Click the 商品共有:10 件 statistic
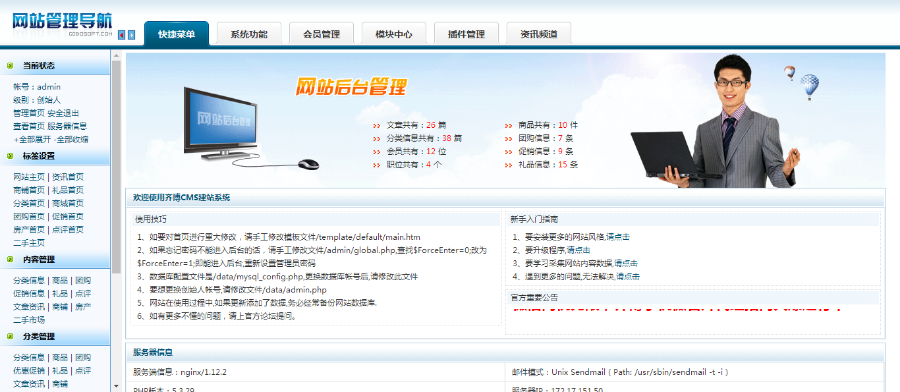Viewport: 900px width, 392px height. click(x=548, y=125)
